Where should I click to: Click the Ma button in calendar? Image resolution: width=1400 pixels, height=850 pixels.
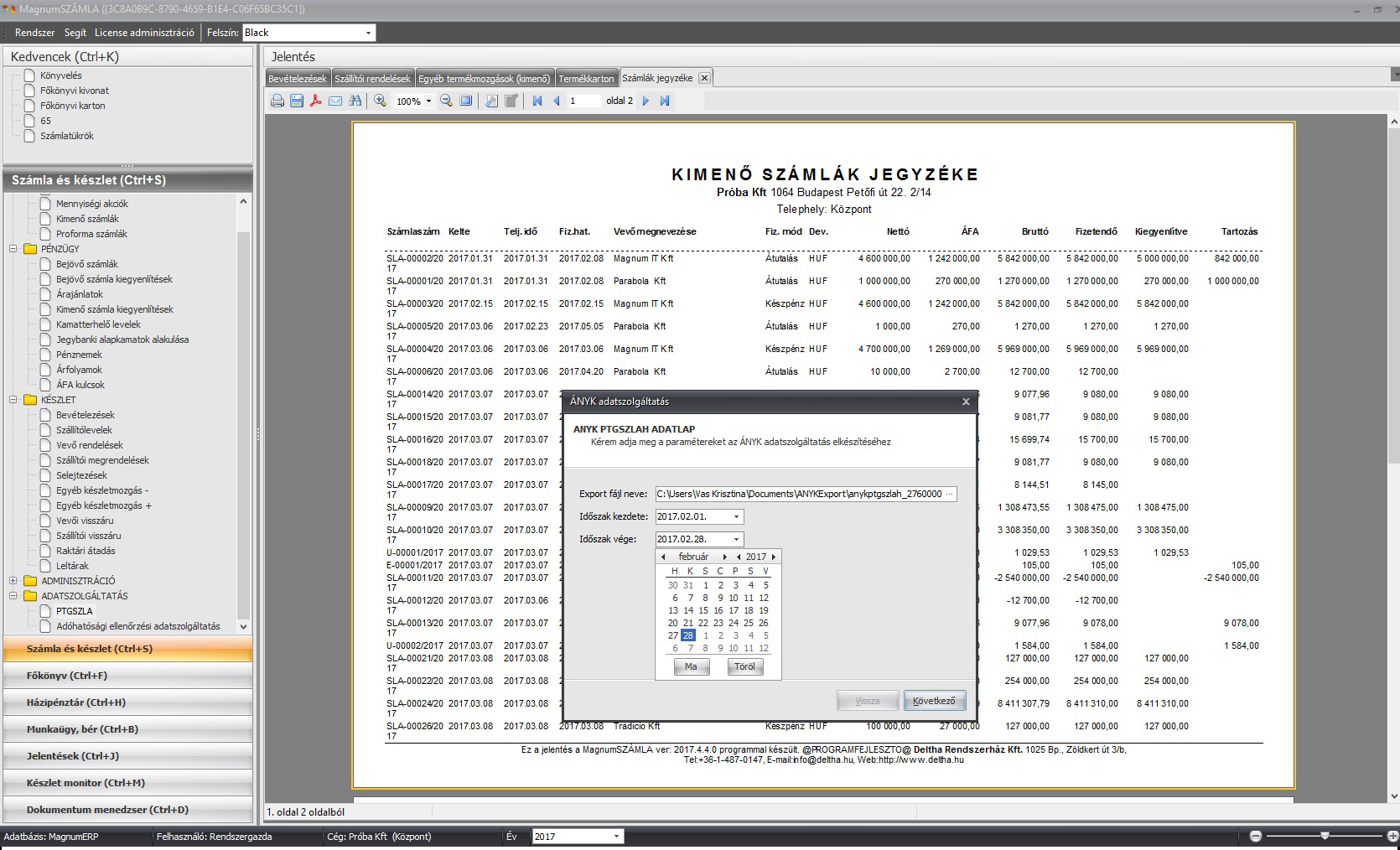pos(691,667)
